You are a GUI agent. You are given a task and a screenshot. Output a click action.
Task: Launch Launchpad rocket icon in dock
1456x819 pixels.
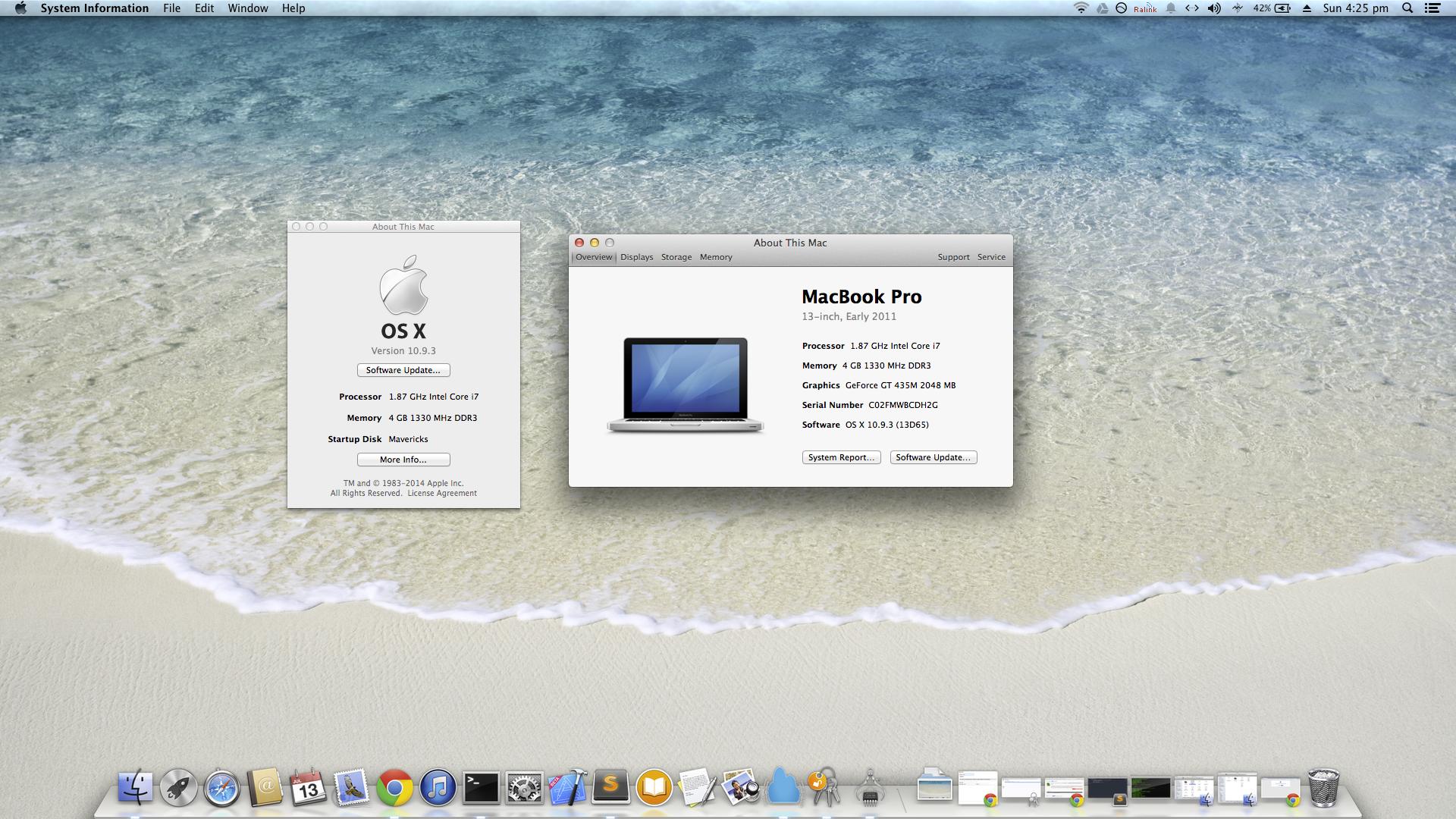click(x=178, y=788)
